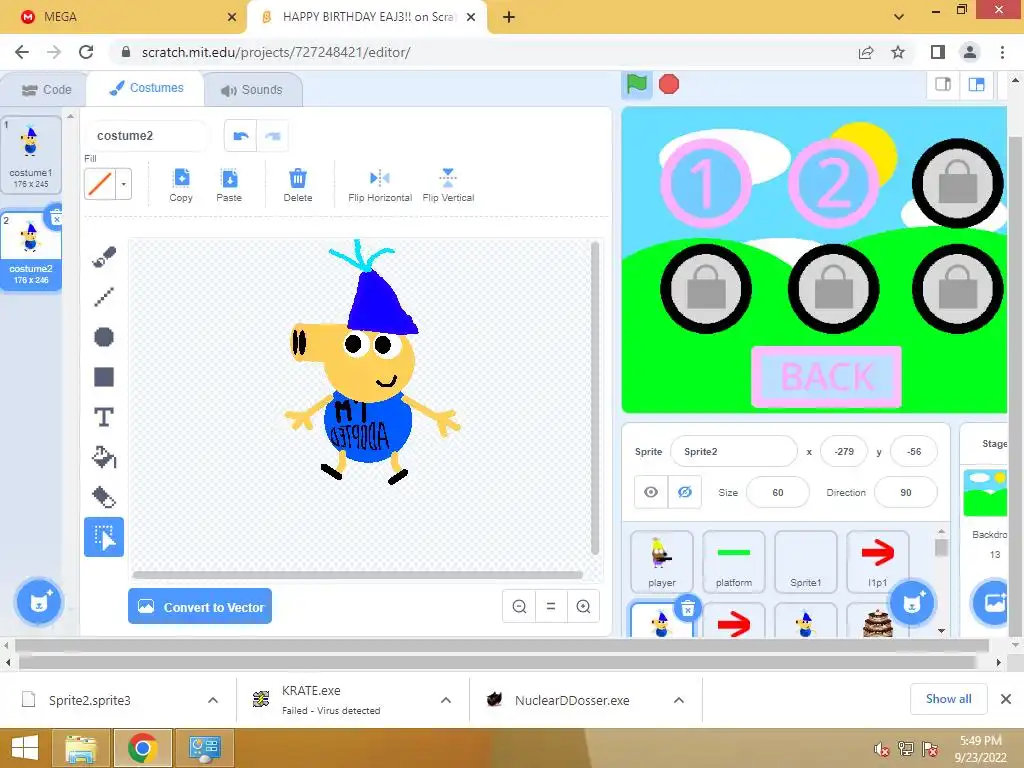This screenshot has height=768, width=1024.
Task: Expand Sprite2.sprite3 download options
Action: click(x=213, y=700)
